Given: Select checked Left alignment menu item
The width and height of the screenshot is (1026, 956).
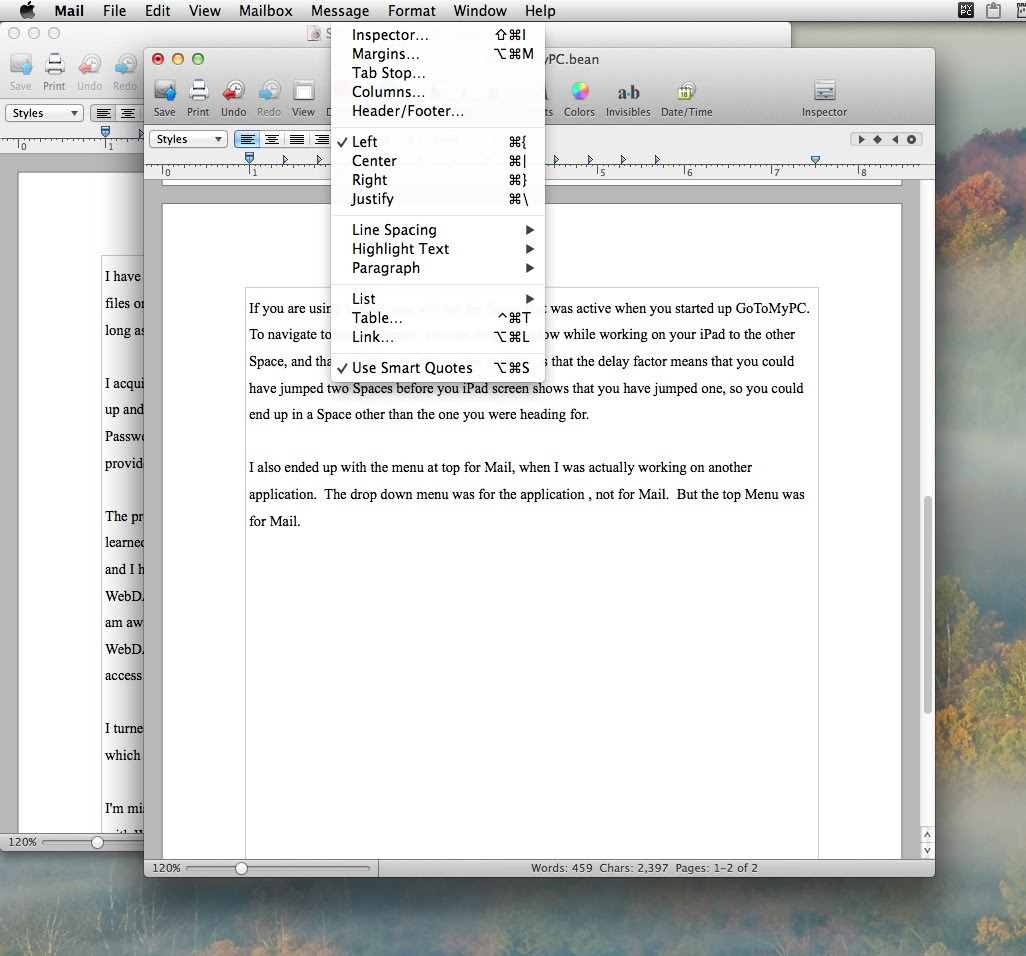Looking at the screenshot, I should 438,142.
